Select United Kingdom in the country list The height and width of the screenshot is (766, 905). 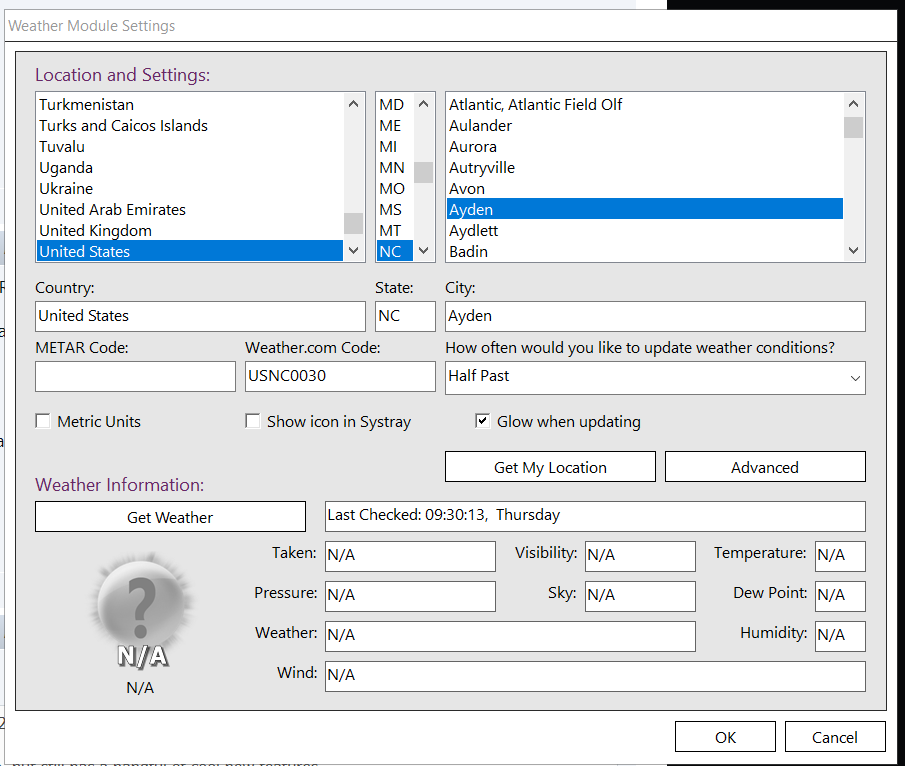pyautogui.click(x=95, y=231)
